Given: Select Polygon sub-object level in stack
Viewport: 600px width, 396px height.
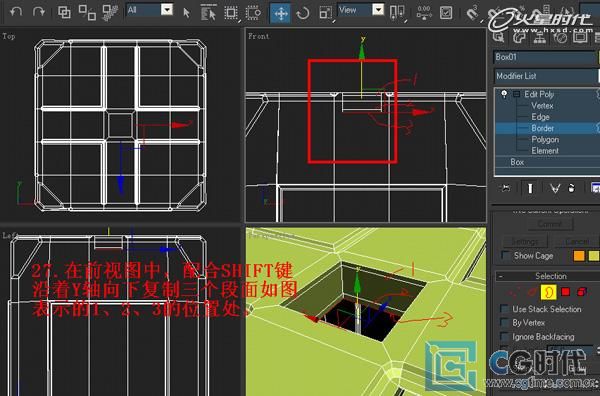Looking at the screenshot, I should point(545,140).
